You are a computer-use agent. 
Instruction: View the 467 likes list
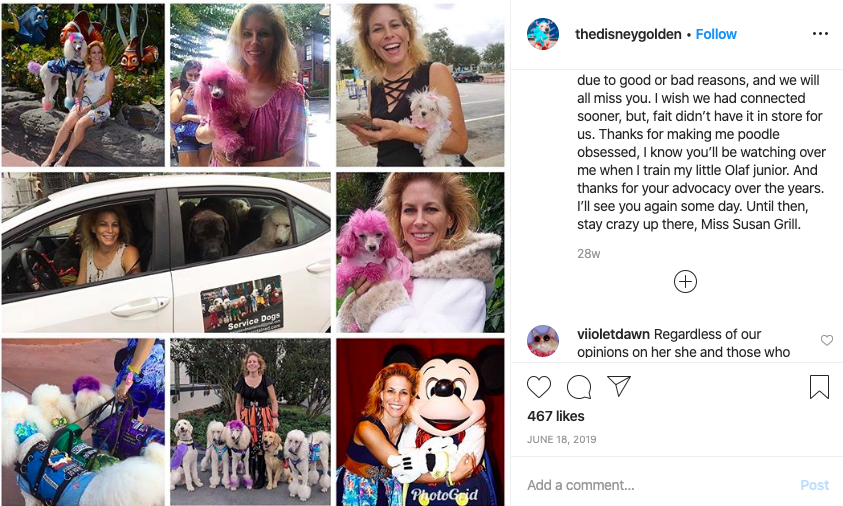click(556, 416)
